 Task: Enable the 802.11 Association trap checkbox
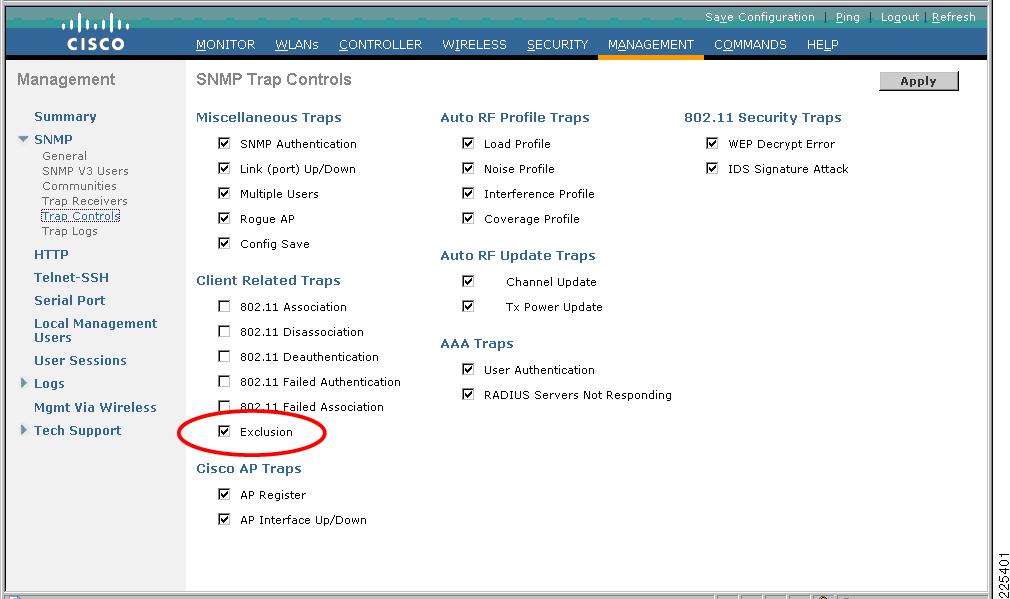(224, 307)
